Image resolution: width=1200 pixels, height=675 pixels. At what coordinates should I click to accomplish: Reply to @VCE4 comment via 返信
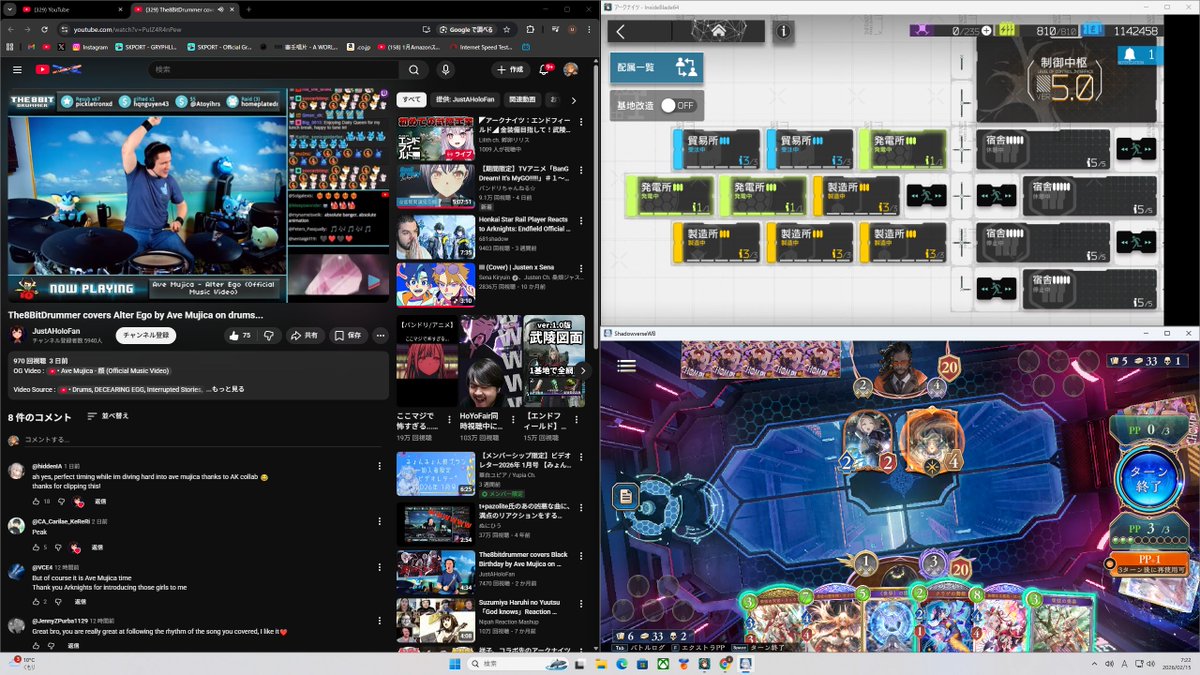pyautogui.click(x=80, y=602)
